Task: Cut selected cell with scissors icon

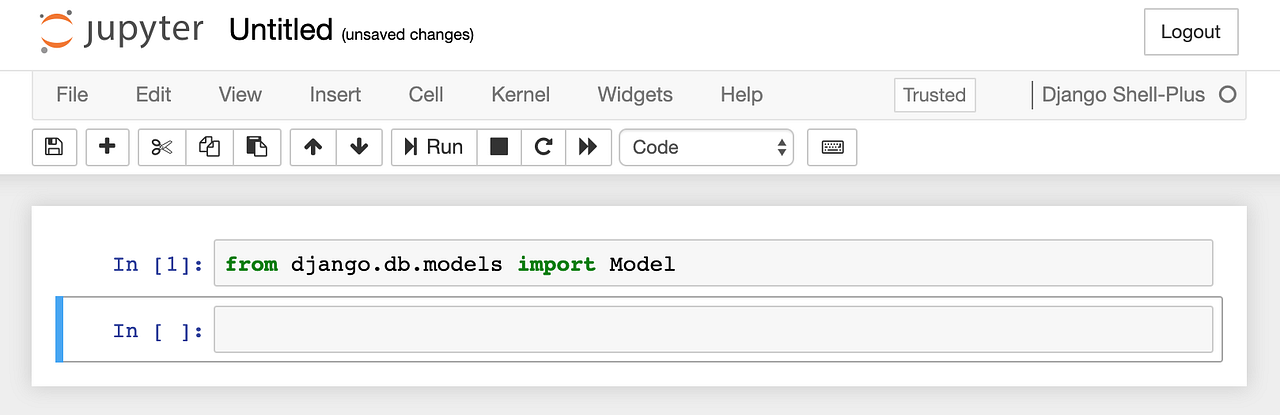Action: [x=162, y=147]
